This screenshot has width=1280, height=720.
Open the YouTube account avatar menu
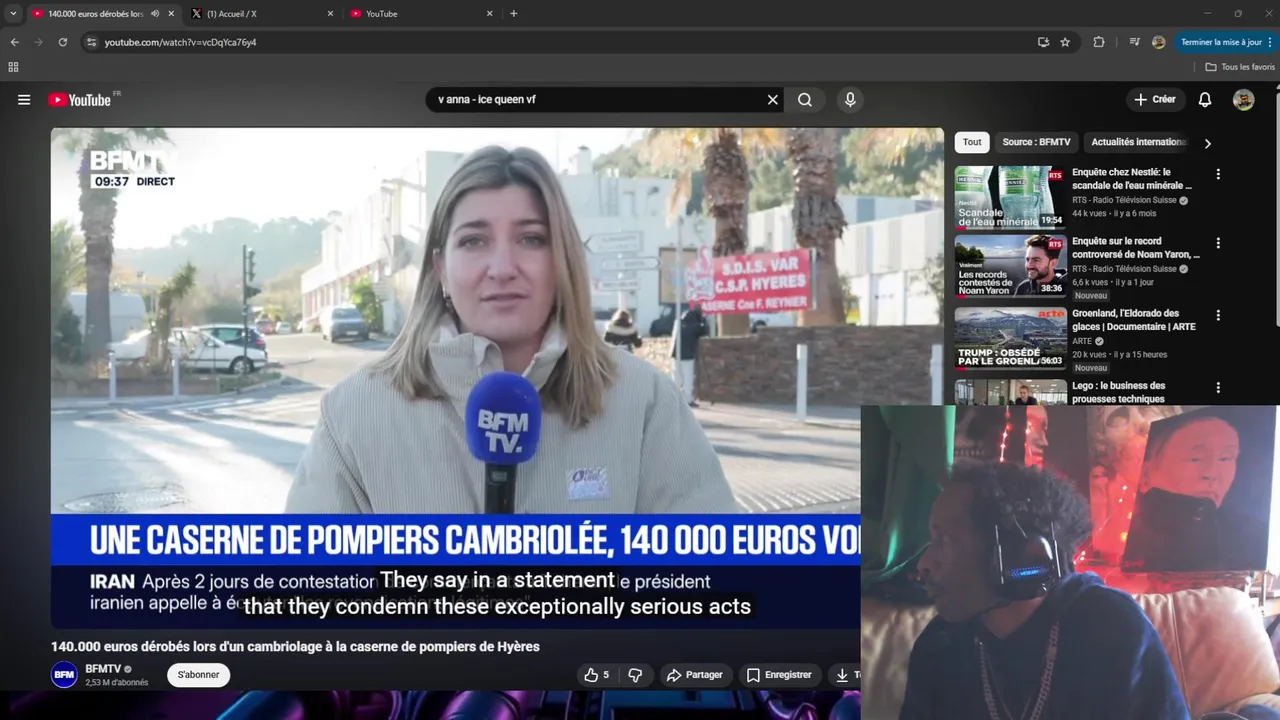click(x=1243, y=100)
